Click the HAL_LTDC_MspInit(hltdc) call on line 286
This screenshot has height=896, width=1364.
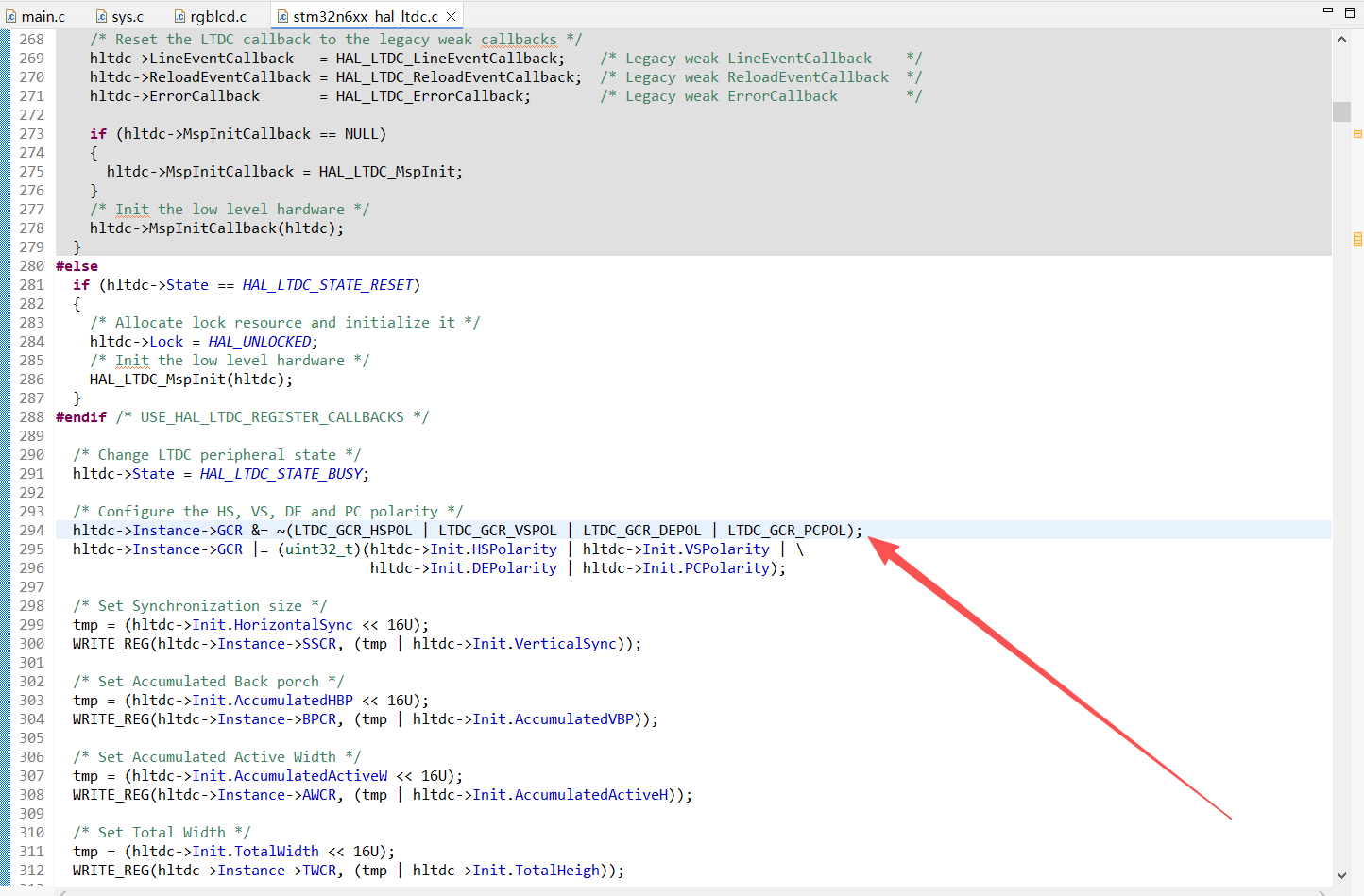[190, 380]
